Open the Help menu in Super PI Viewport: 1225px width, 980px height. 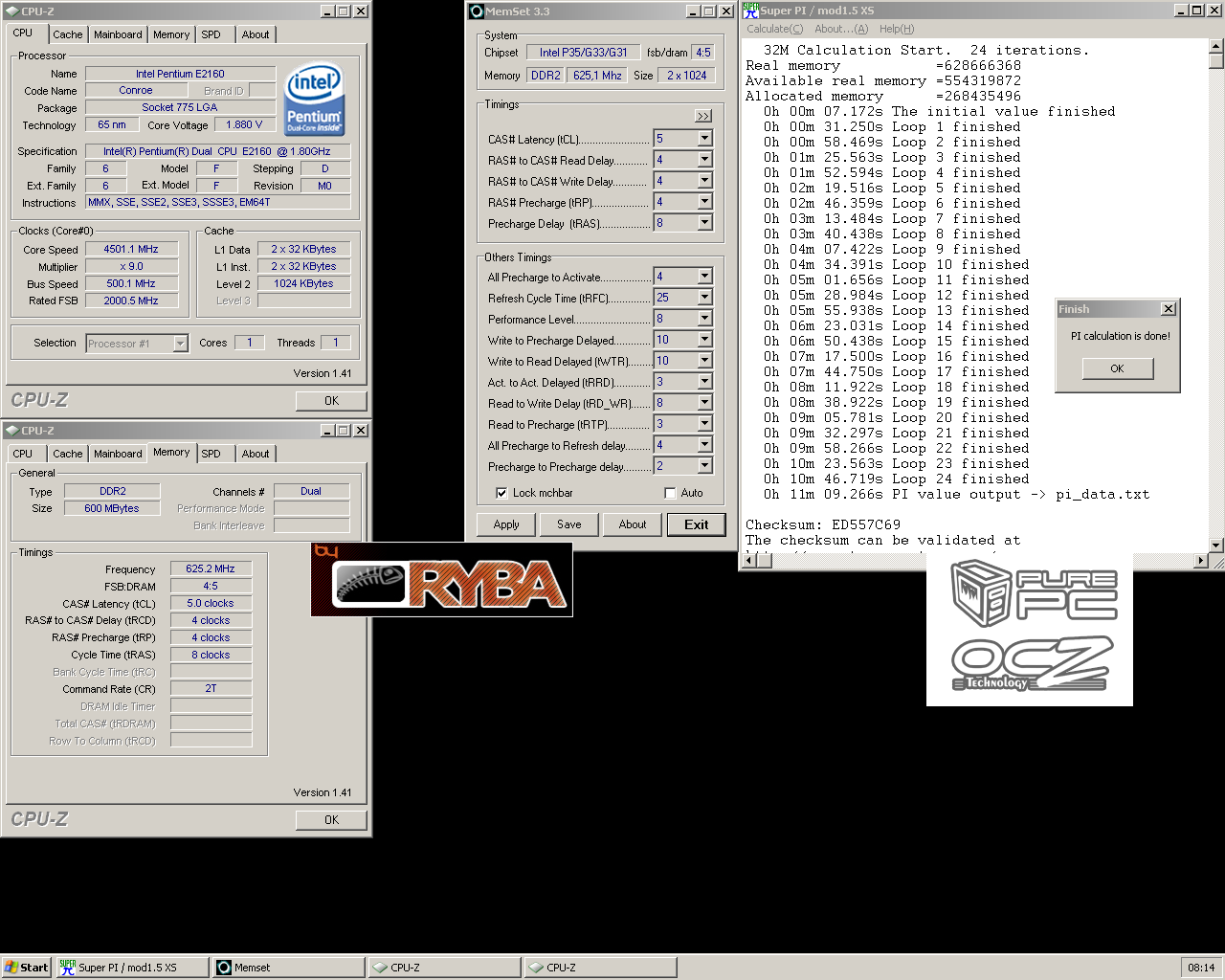point(897,29)
